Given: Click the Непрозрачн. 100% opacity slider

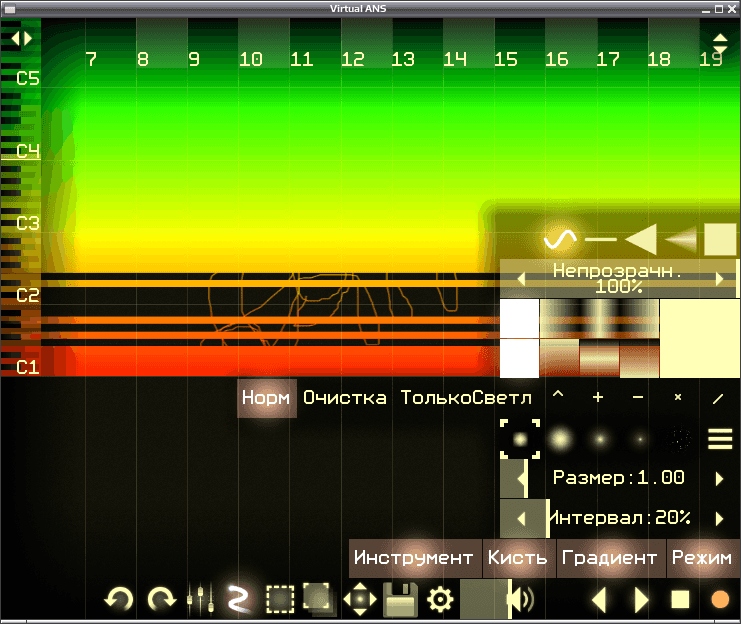Looking at the screenshot, I should coord(619,279).
